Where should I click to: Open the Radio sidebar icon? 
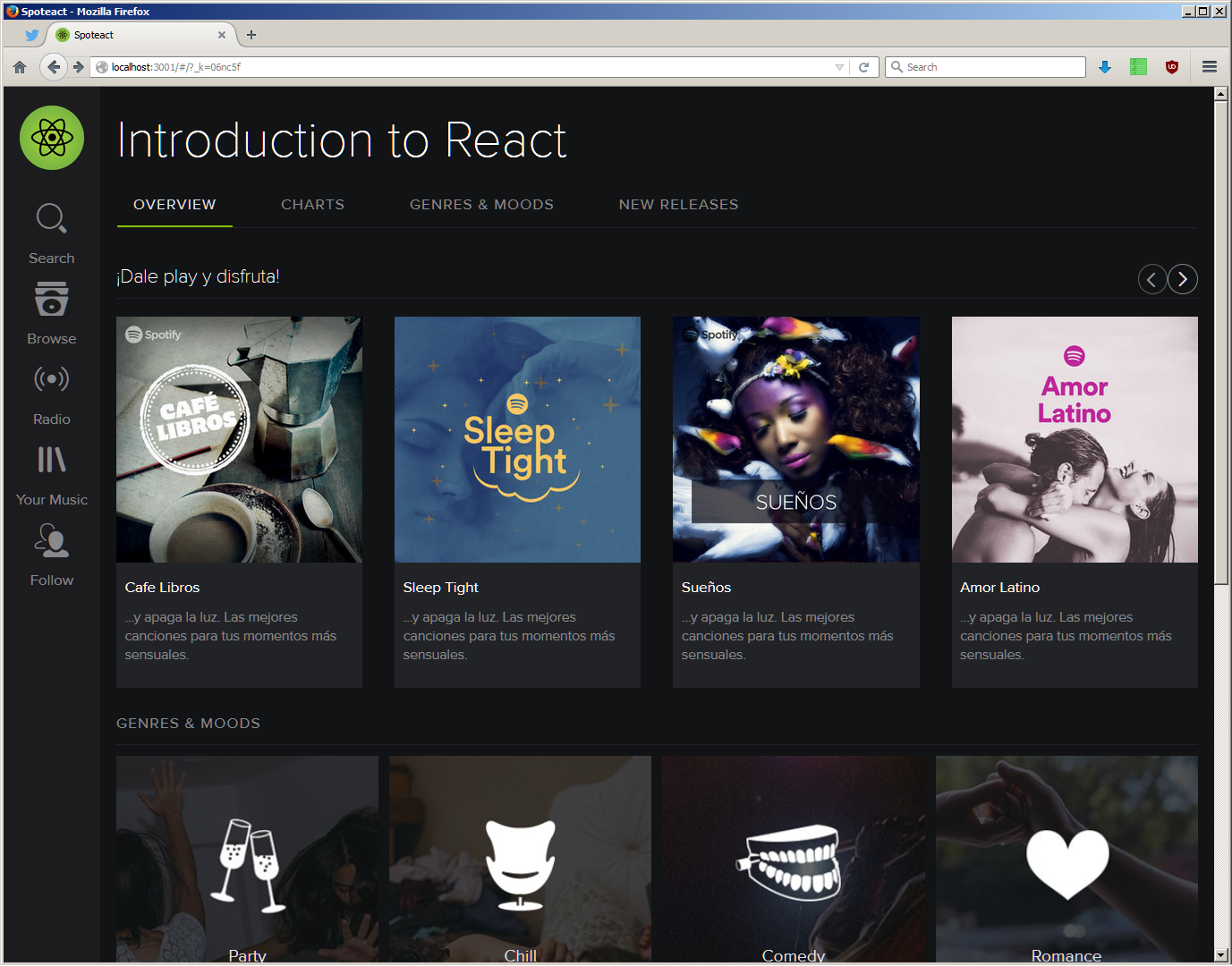click(x=51, y=379)
